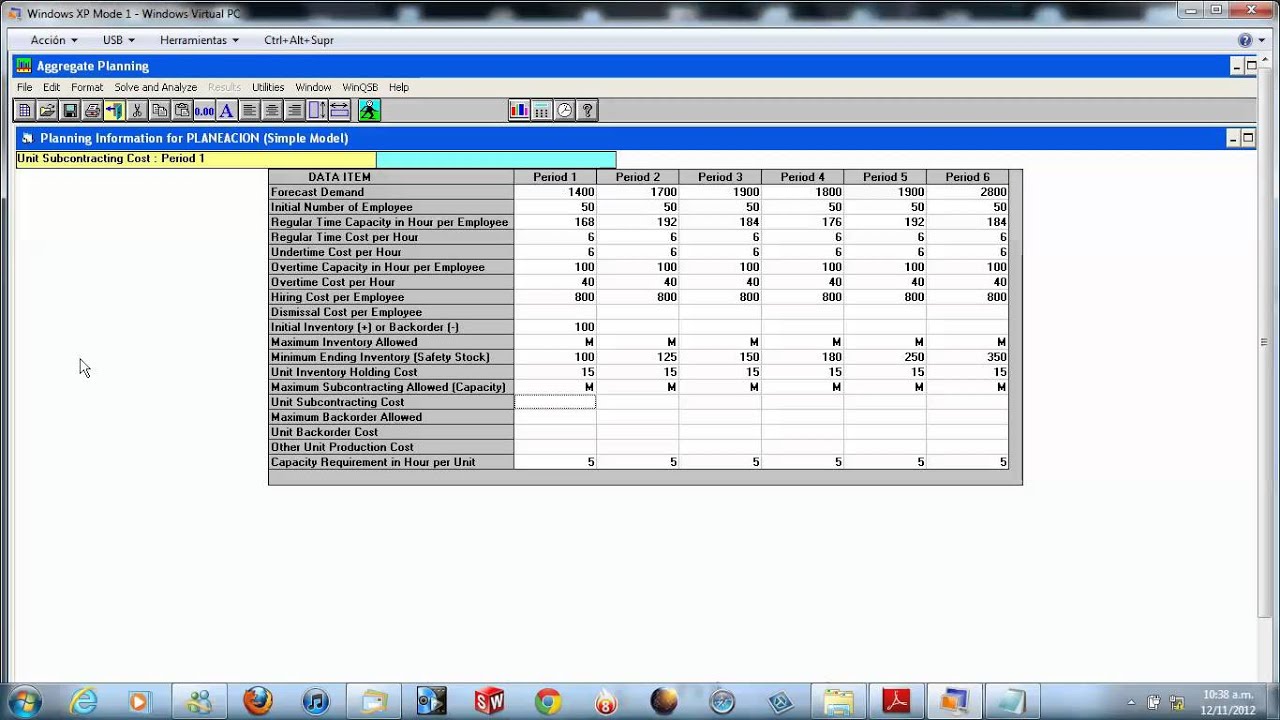Select Period 6 column header
Image resolution: width=1280 pixels, height=720 pixels.
[x=967, y=177]
